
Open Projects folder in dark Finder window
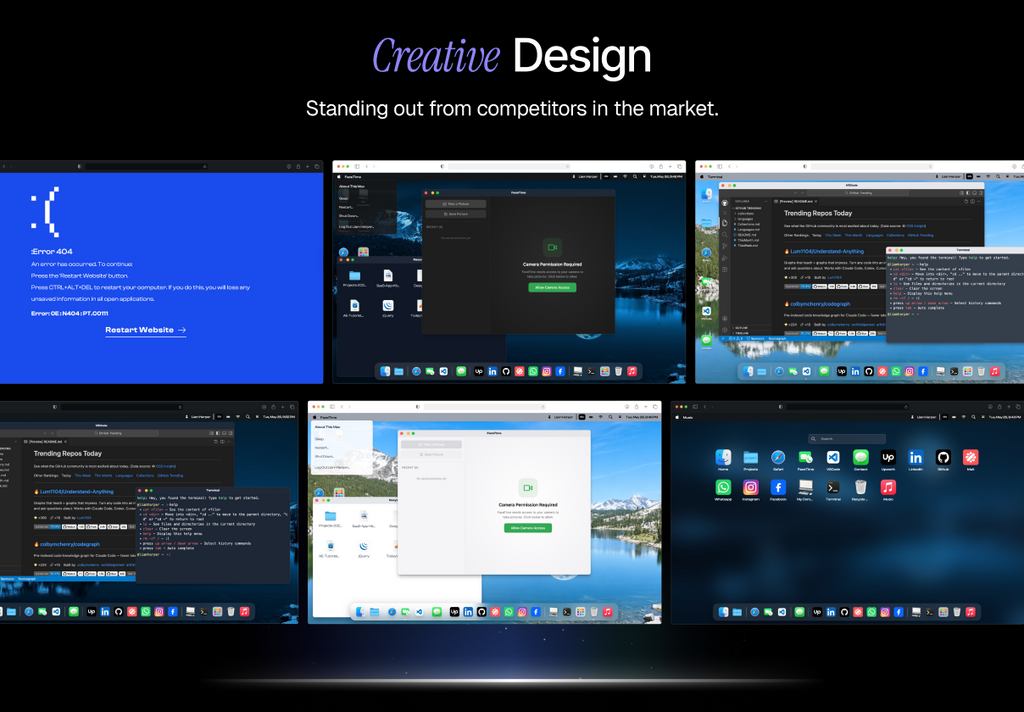(355, 276)
